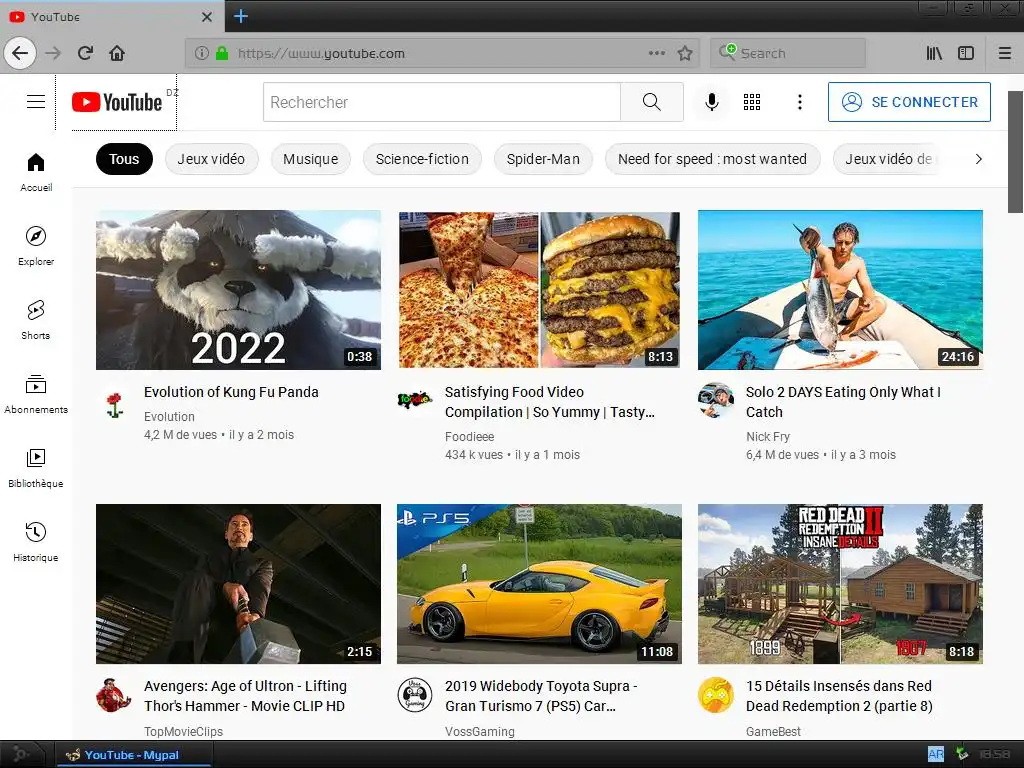
Task: Click the YouTube search magnifier button
Action: click(652, 102)
